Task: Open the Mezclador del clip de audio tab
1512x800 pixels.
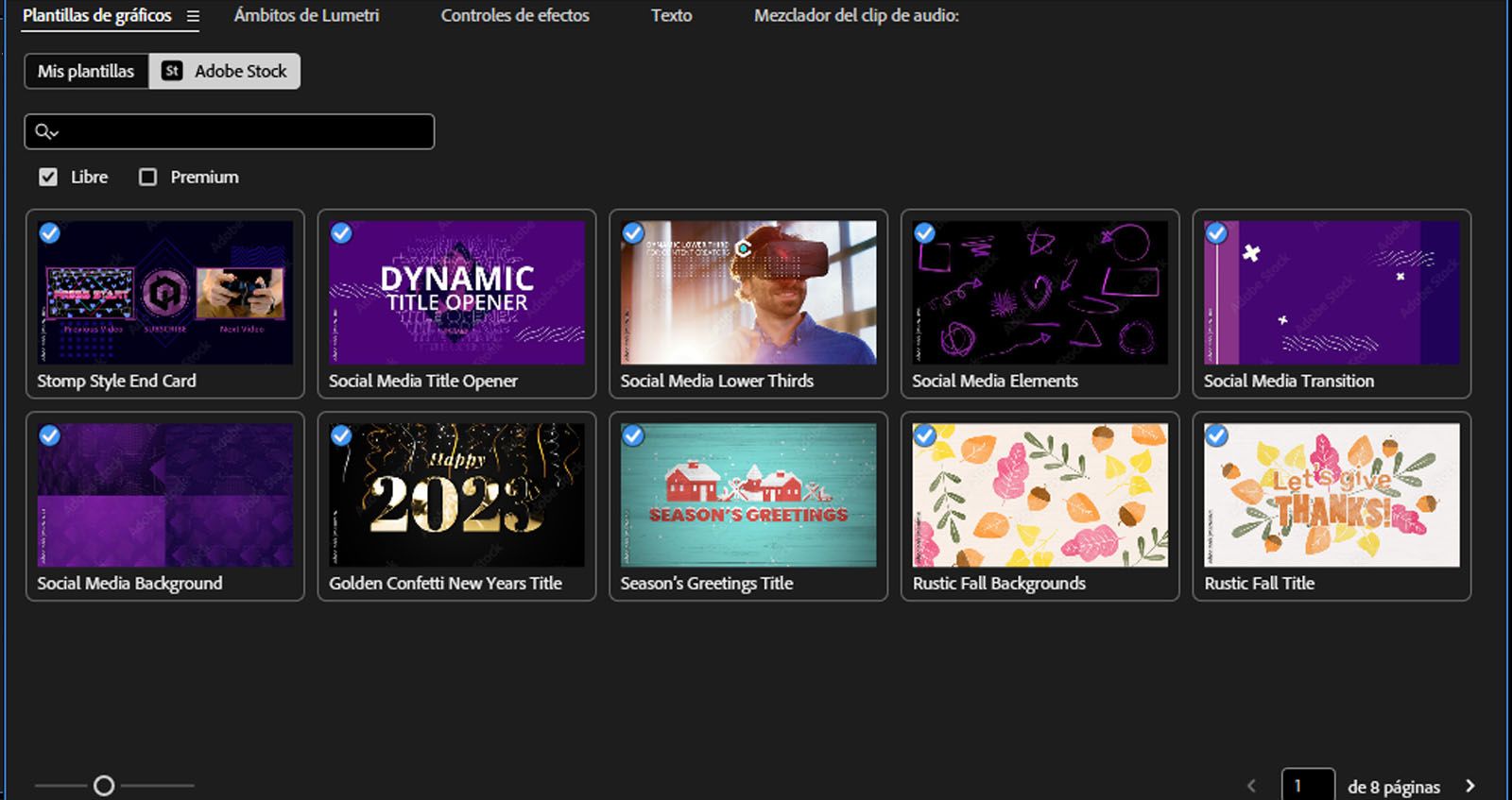Action: (x=856, y=16)
